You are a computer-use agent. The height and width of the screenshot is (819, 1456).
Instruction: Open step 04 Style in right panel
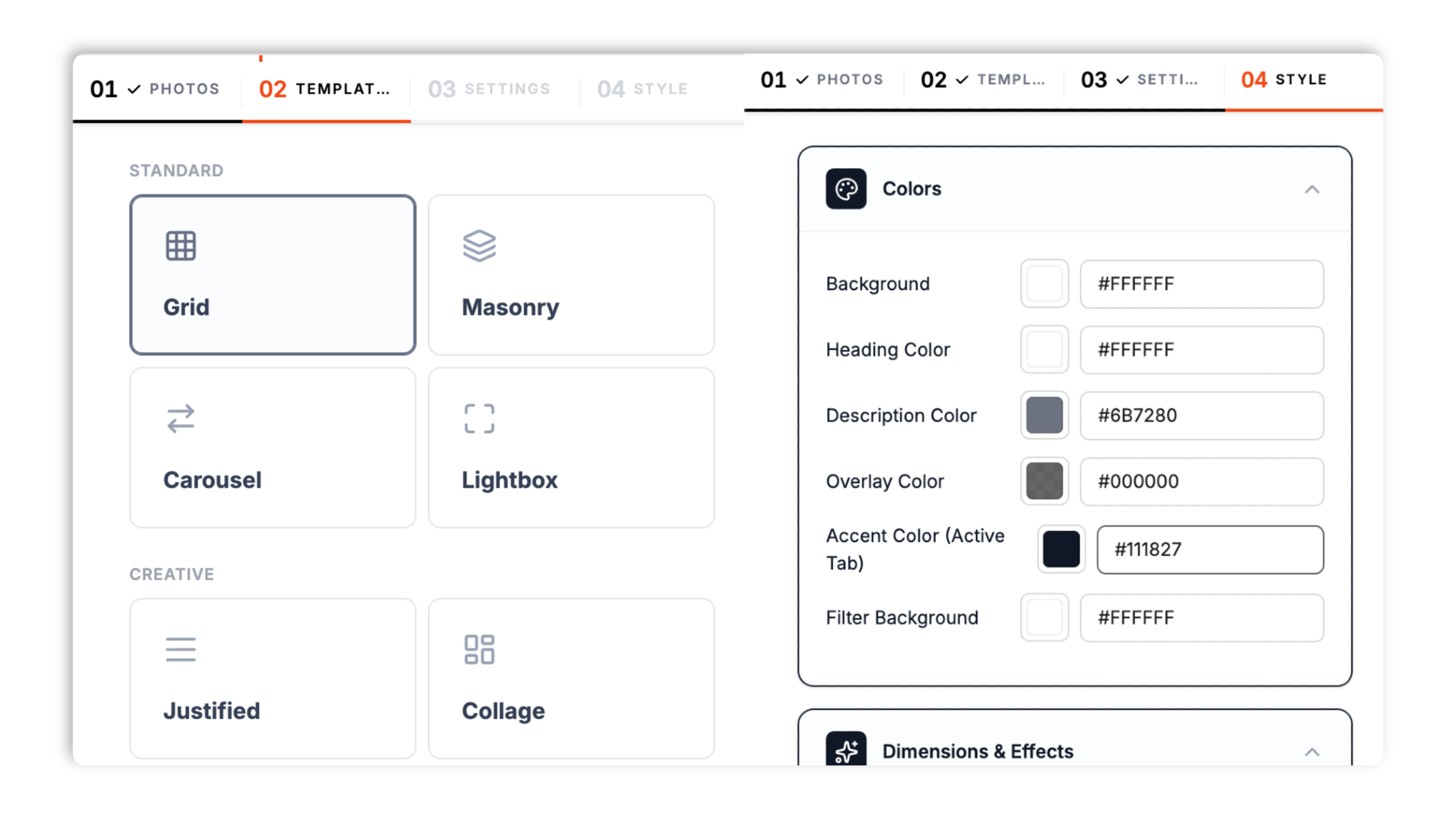1284,80
